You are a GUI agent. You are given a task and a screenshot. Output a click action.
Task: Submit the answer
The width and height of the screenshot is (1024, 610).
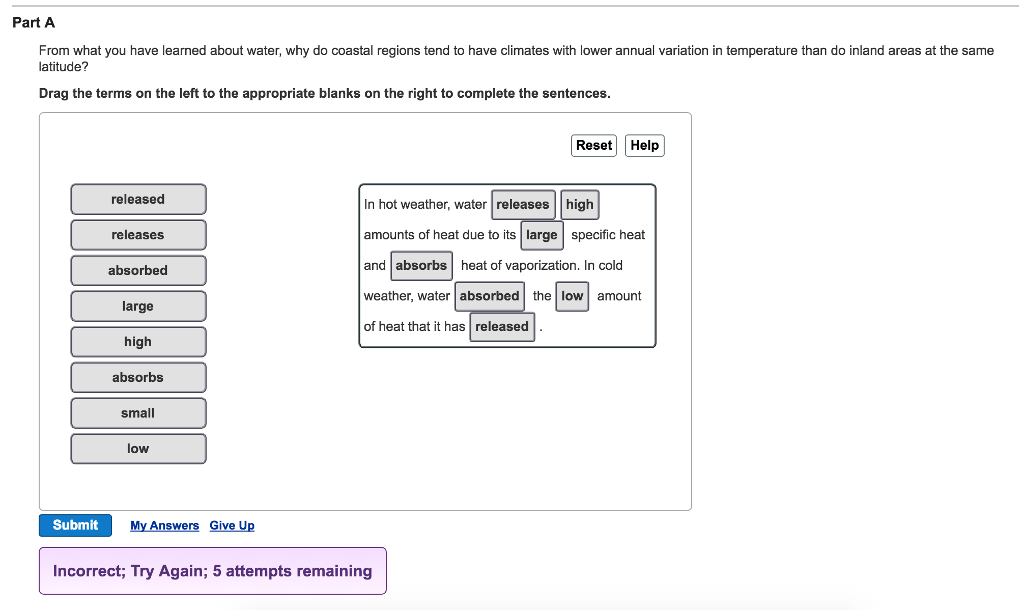coord(75,525)
